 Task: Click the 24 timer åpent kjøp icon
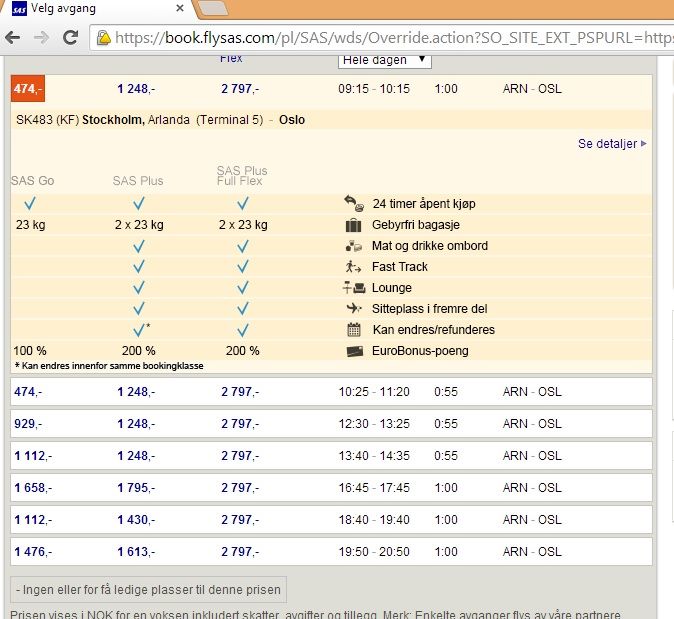354,203
